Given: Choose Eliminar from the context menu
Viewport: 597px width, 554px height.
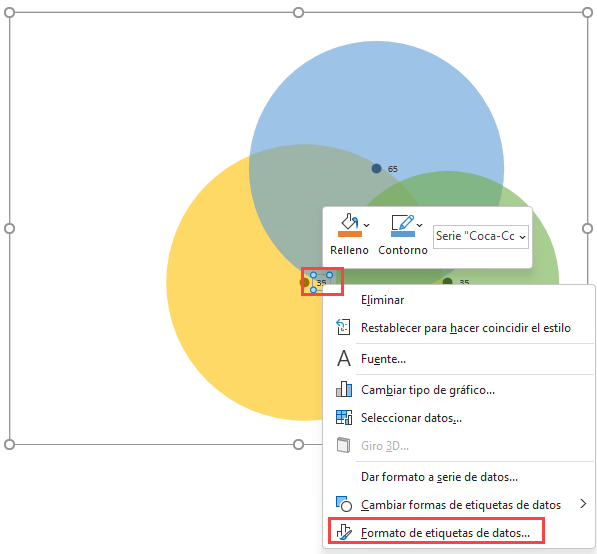Looking at the screenshot, I should [x=382, y=300].
